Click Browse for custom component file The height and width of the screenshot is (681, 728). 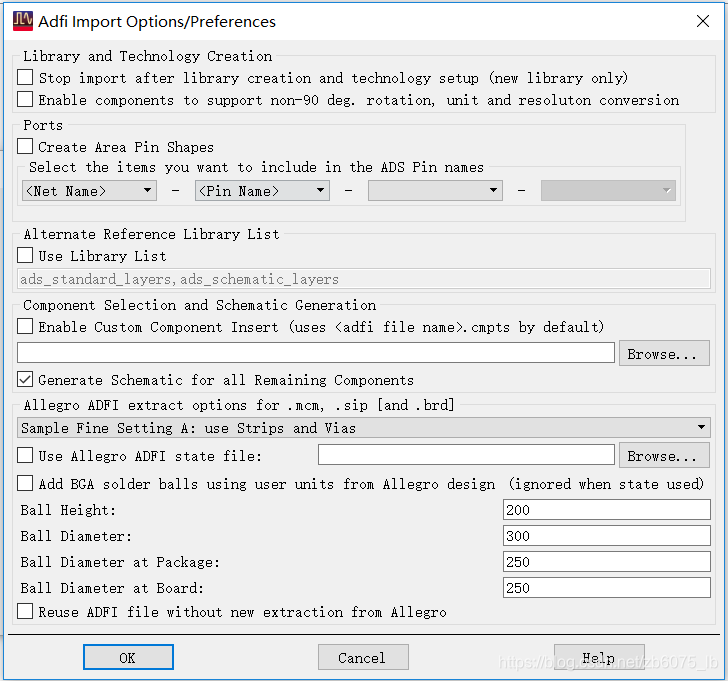[664, 354]
